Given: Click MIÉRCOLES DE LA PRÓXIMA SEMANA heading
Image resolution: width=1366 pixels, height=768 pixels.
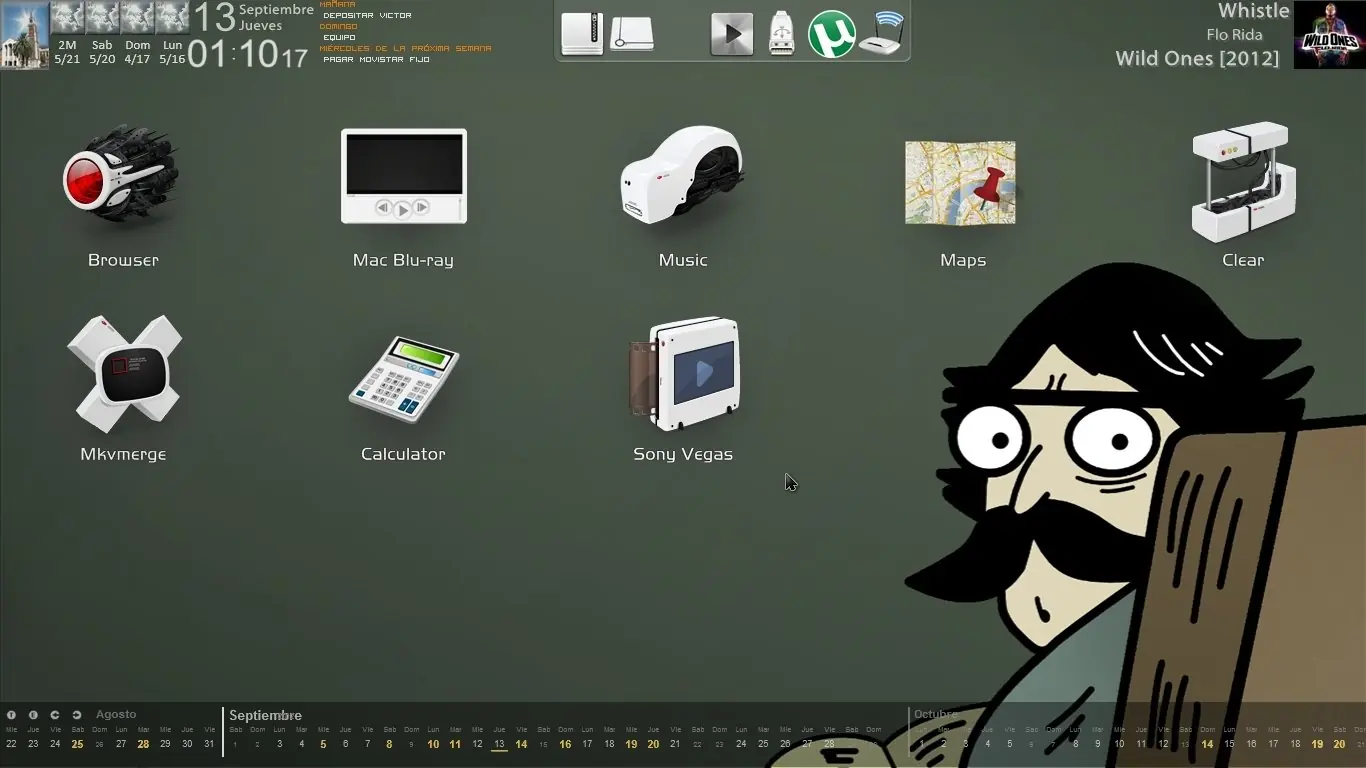Looking at the screenshot, I should [405, 48].
